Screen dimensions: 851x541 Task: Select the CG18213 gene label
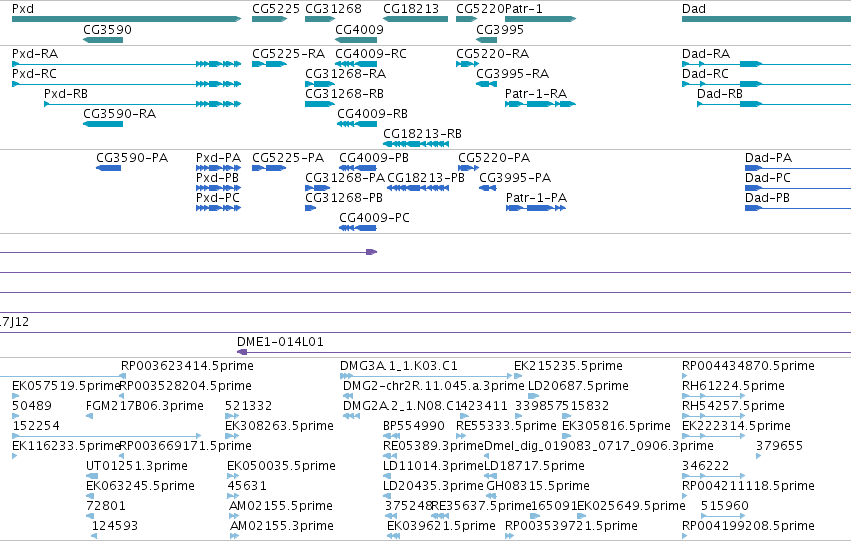click(411, 9)
